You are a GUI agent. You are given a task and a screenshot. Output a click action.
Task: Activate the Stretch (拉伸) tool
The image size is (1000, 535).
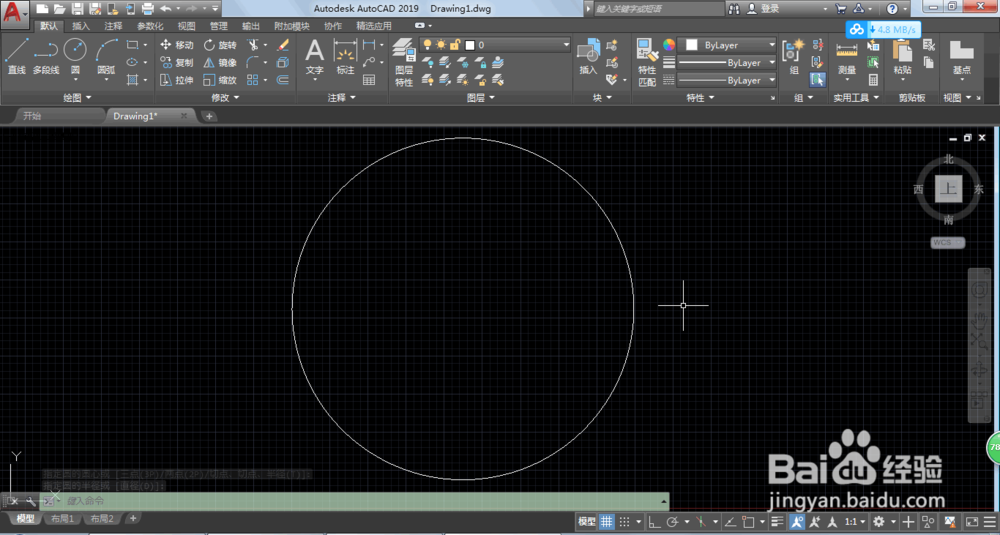point(177,80)
